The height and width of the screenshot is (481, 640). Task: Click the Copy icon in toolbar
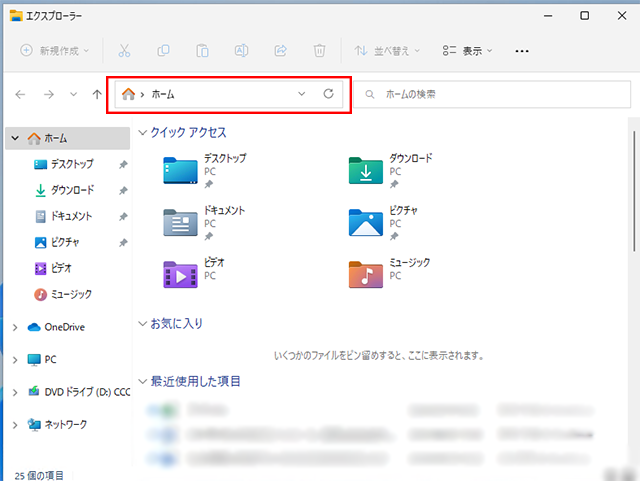[x=163, y=51]
